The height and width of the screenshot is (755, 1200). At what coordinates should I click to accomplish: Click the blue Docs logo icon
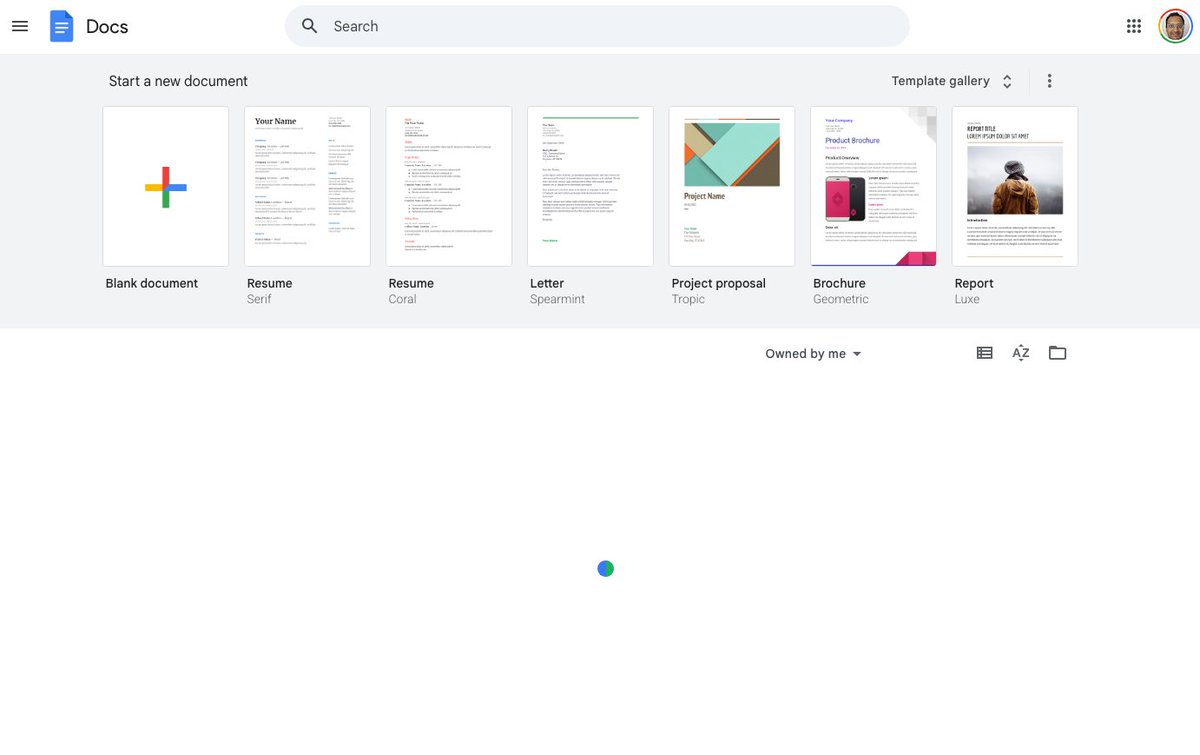click(62, 26)
